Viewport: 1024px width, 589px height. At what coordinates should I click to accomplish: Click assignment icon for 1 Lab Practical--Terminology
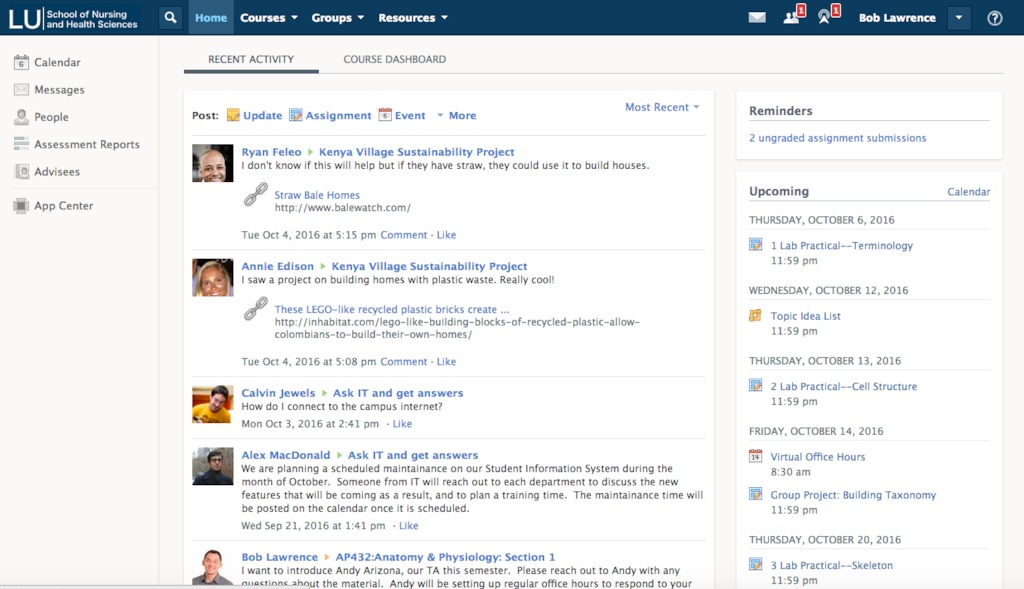(x=756, y=245)
